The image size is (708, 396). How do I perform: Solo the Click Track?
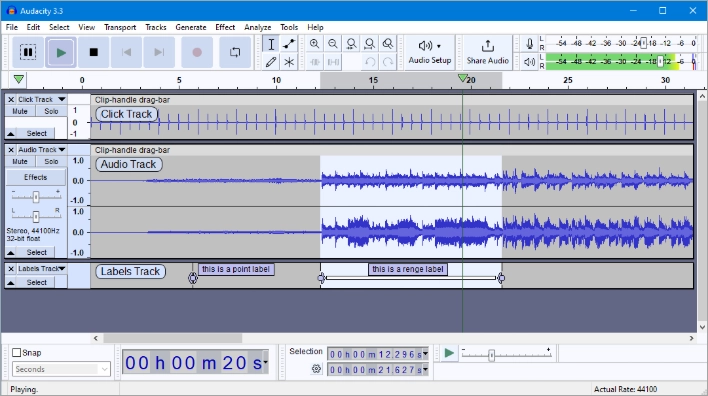pyautogui.click(x=51, y=111)
